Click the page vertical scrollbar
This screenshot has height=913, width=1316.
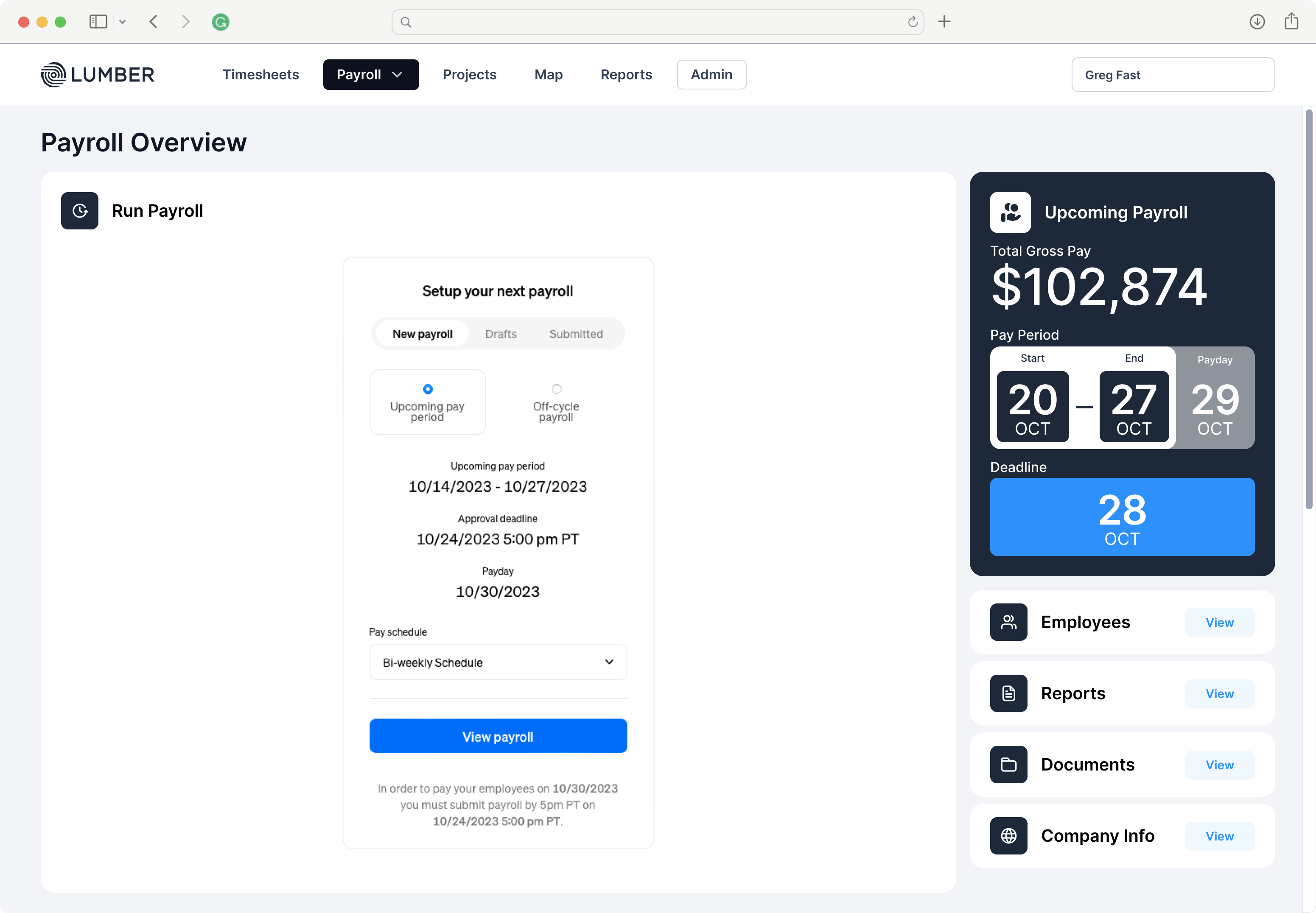[x=1308, y=309]
